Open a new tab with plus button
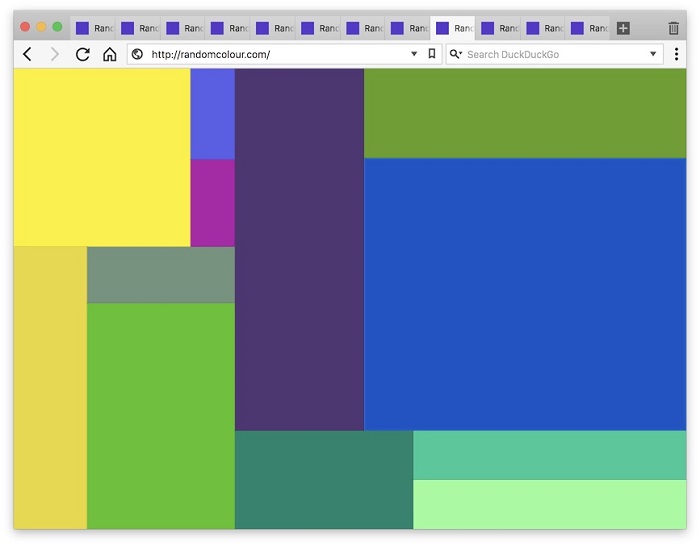 623,28
